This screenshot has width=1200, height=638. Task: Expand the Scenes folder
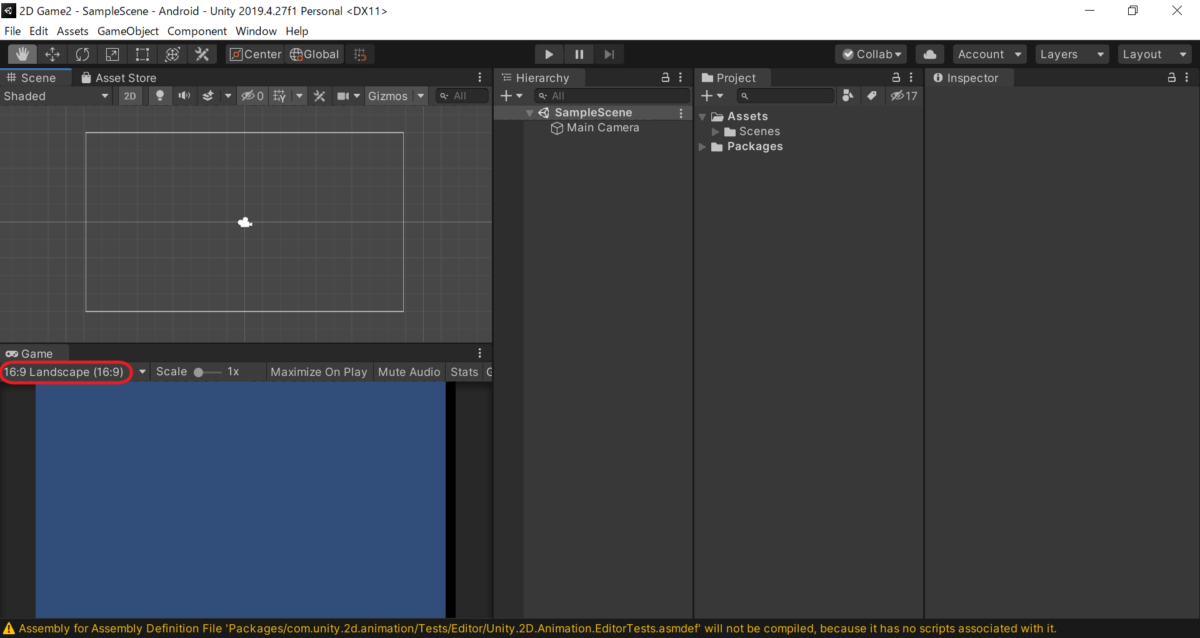tap(715, 132)
